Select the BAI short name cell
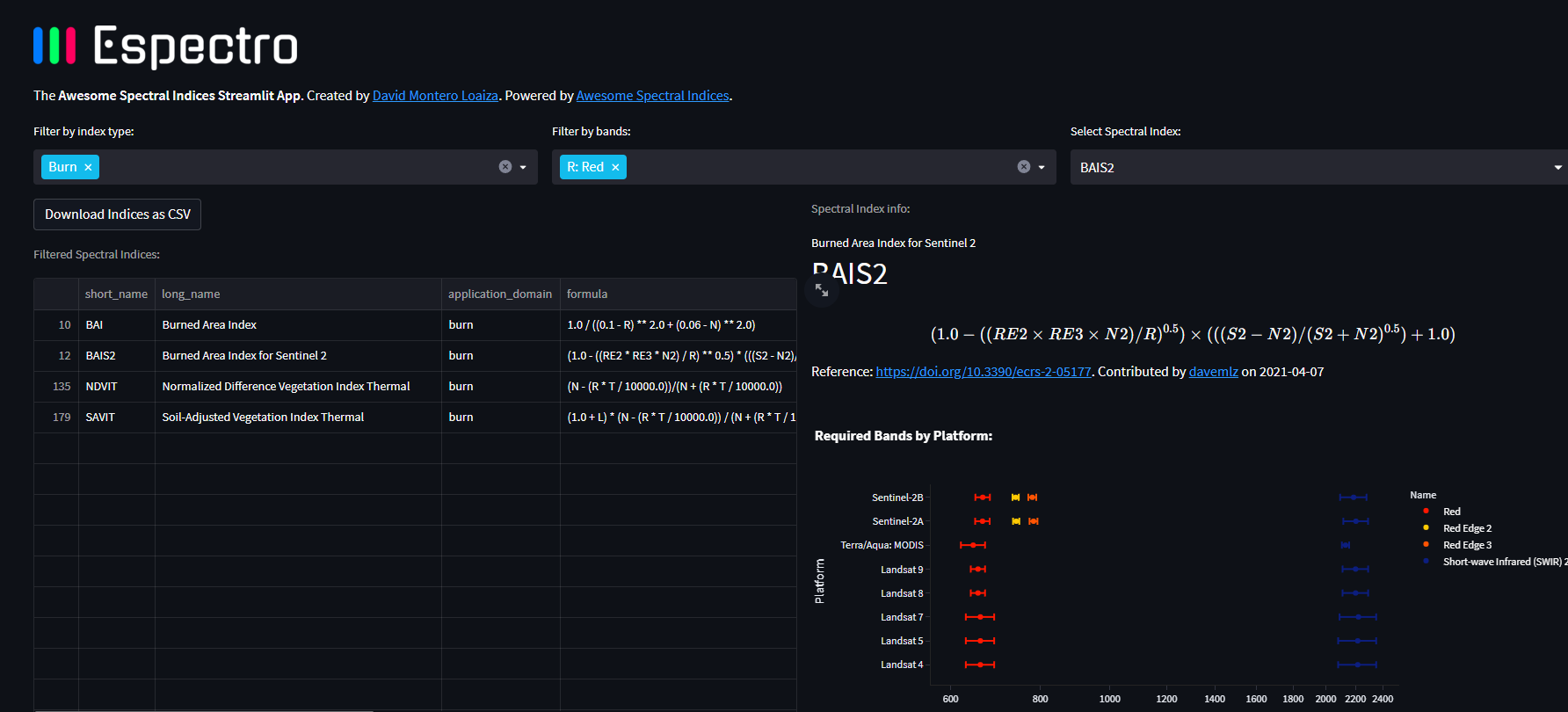 (117, 325)
